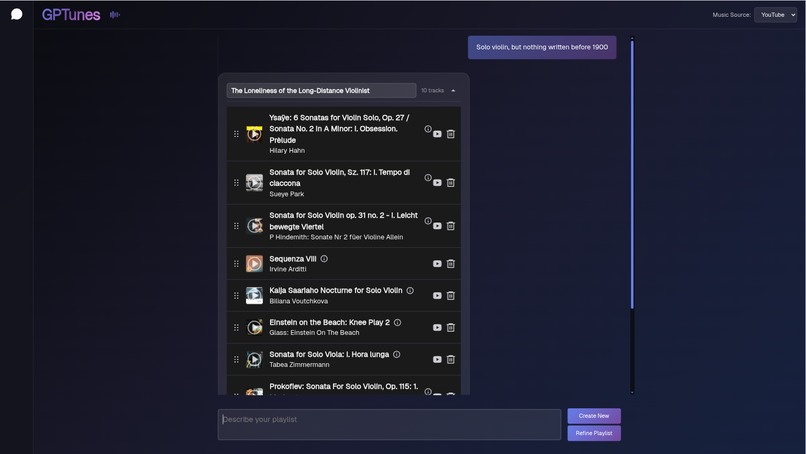Delete the Sueye Park track
This screenshot has height=454, width=806.
coord(451,183)
